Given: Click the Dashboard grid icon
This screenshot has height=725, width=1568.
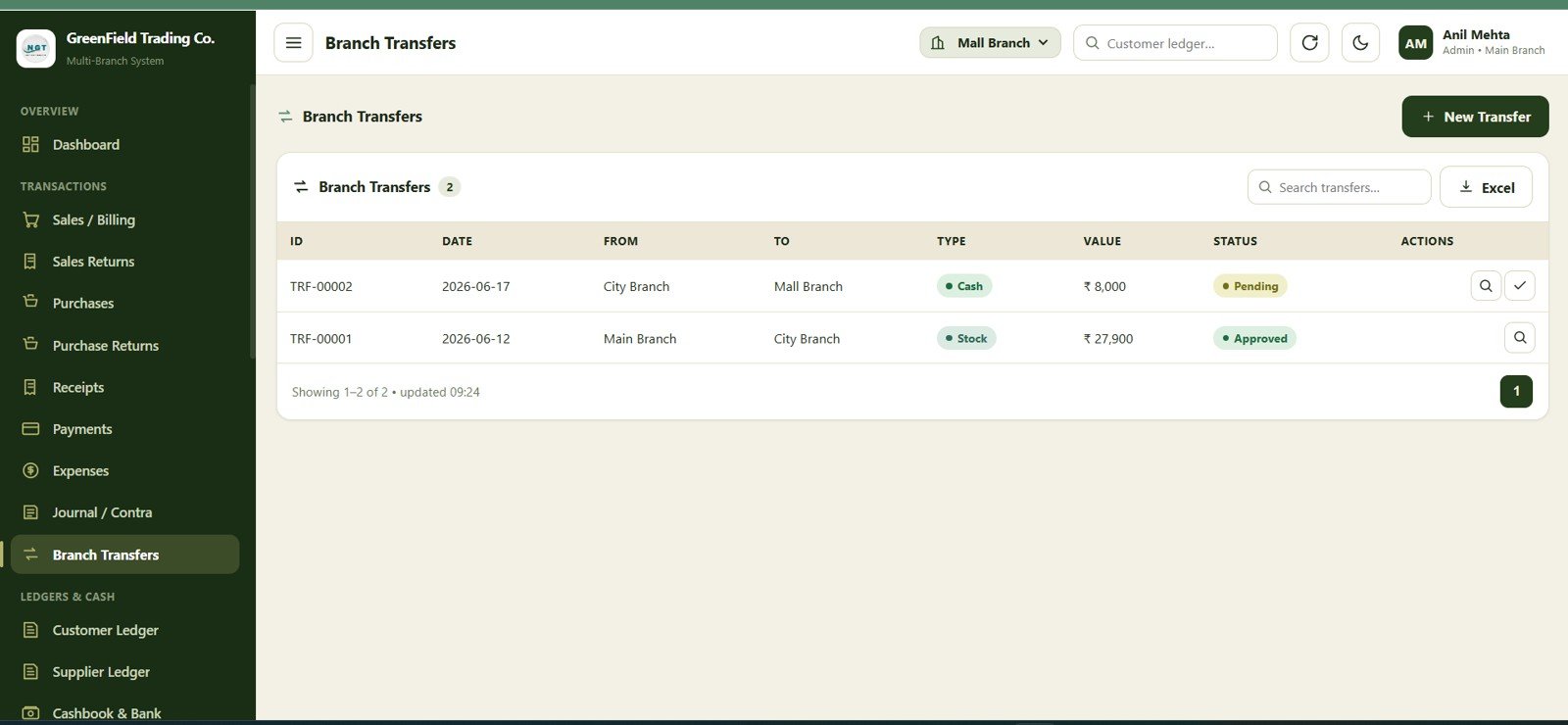Looking at the screenshot, I should (30, 145).
